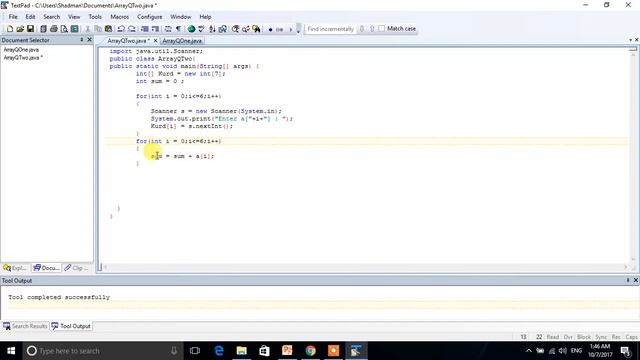
Task: Cut selection with the scissors icon
Action: pyautogui.click(x=87, y=29)
